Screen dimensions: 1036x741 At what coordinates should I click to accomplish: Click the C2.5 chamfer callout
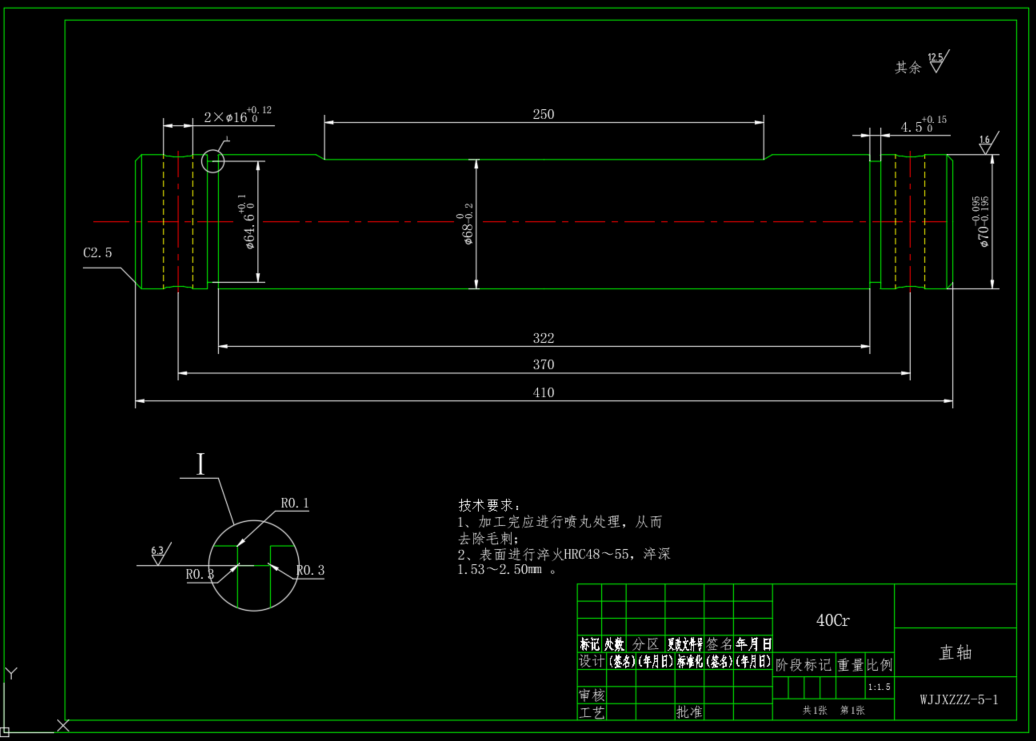pos(98,253)
